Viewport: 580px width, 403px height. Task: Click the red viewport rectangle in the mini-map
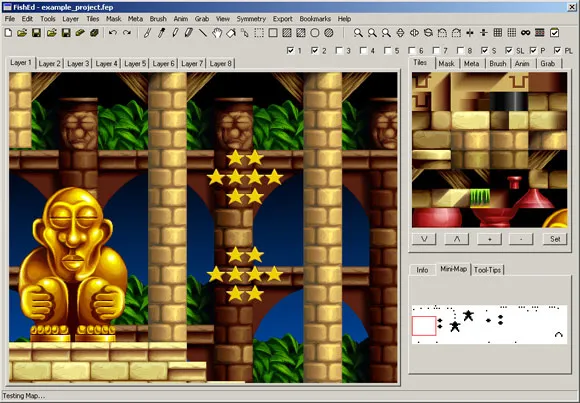coord(424,326)
